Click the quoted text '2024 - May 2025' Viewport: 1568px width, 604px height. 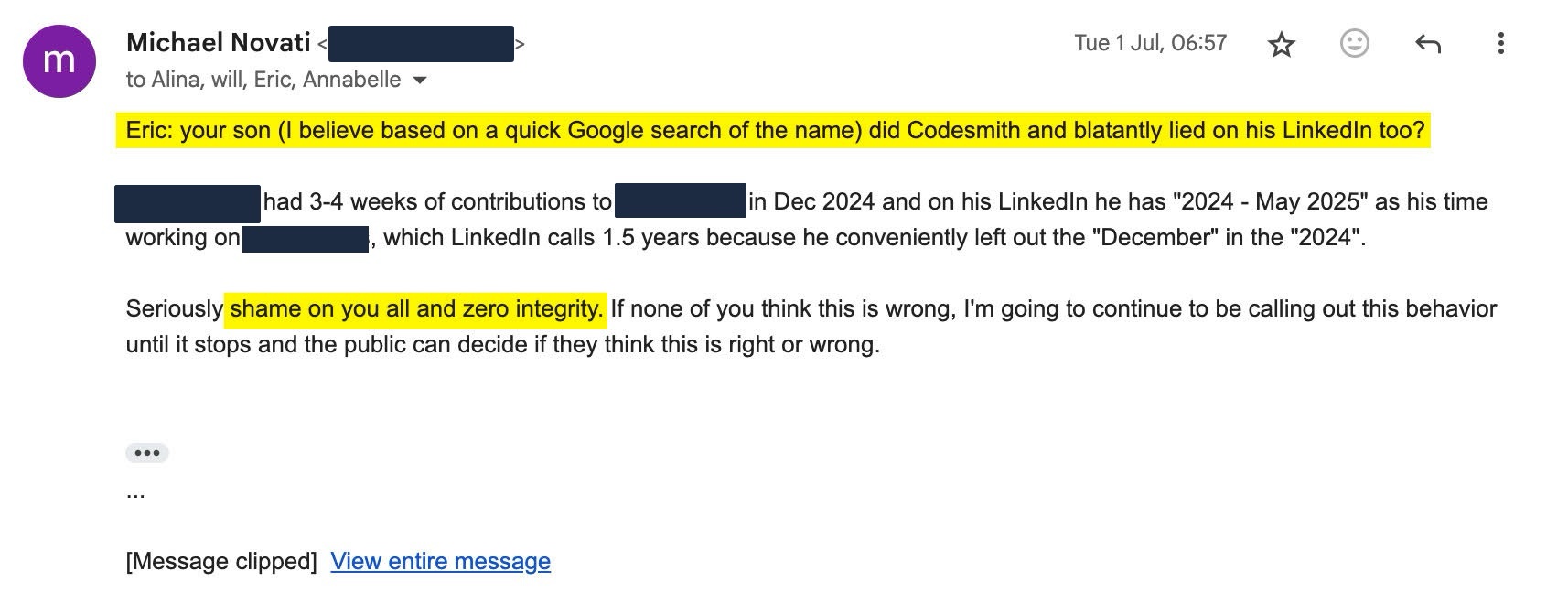coord(1266,201)
